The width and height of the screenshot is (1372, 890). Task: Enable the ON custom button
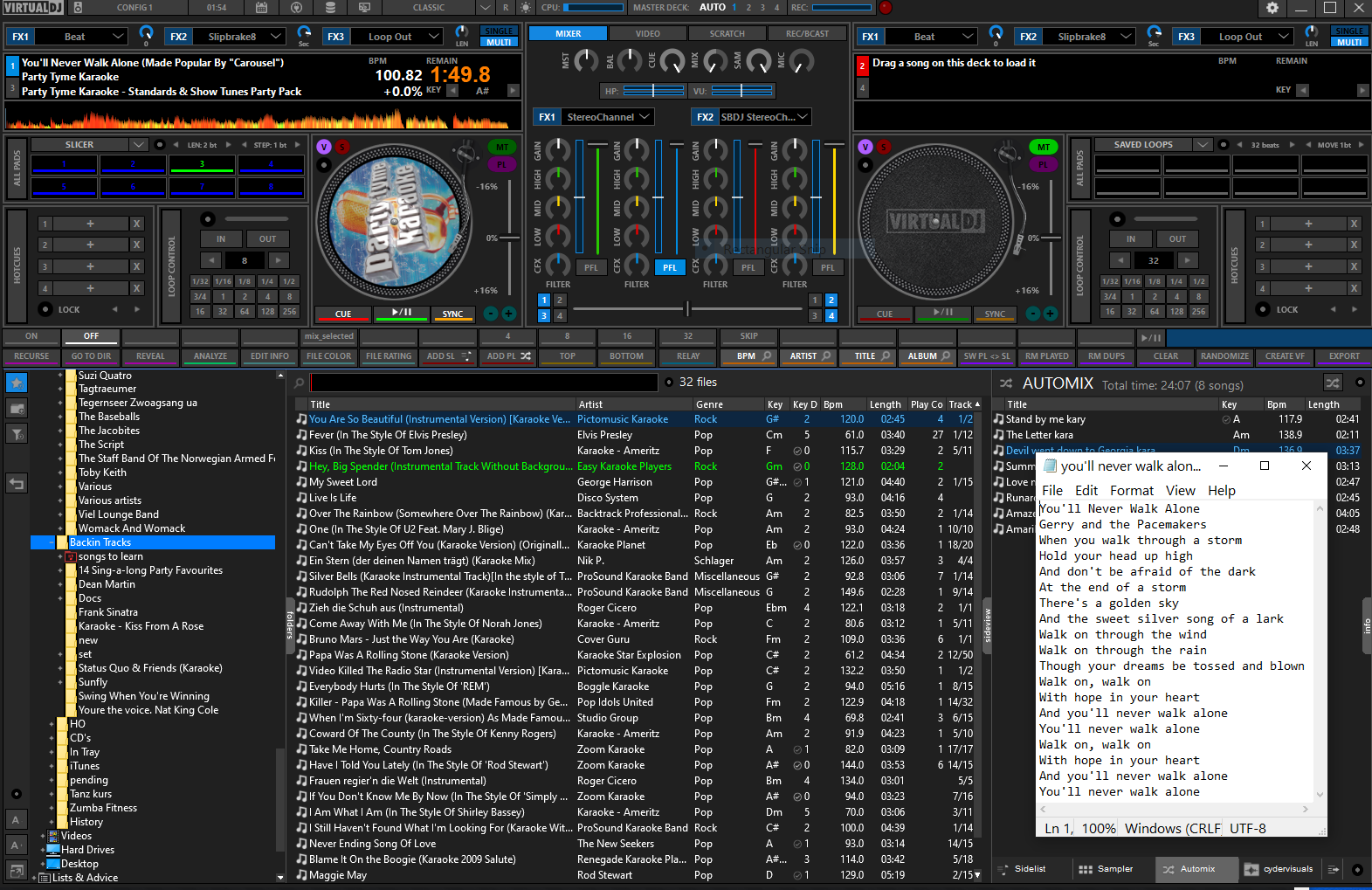(31, 336)
